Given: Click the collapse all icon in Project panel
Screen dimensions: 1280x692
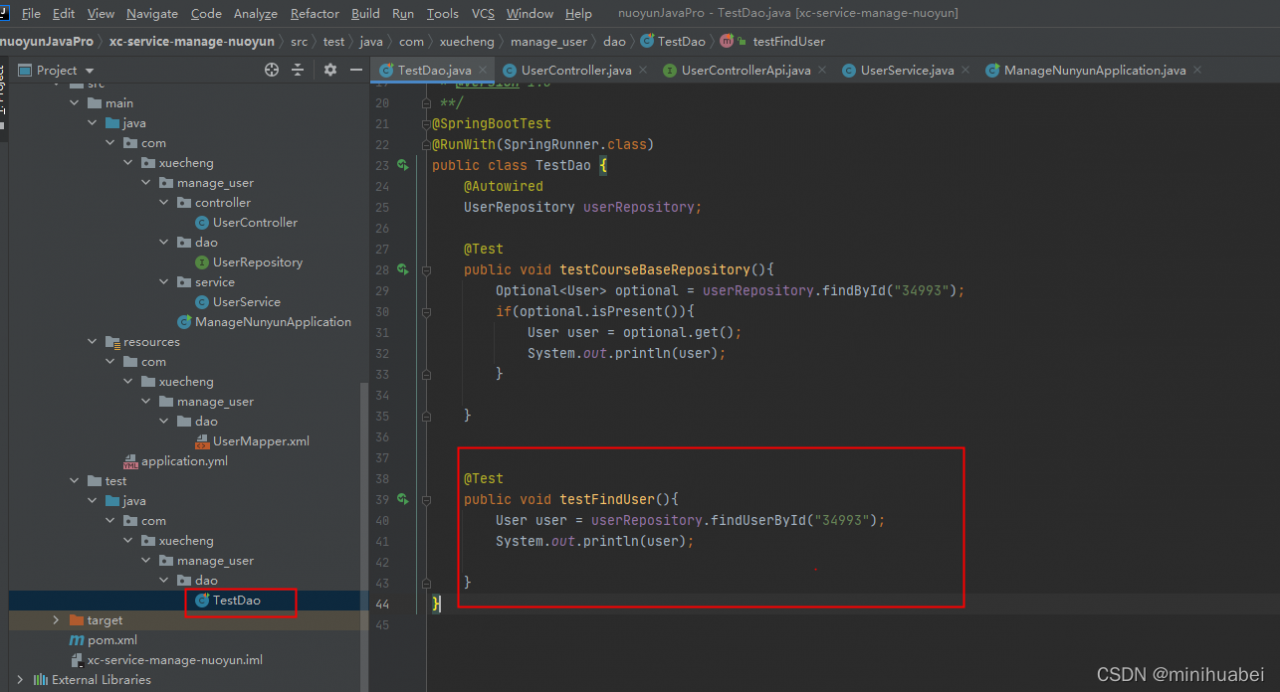Looking at the screenshot, I should [297, 70].
